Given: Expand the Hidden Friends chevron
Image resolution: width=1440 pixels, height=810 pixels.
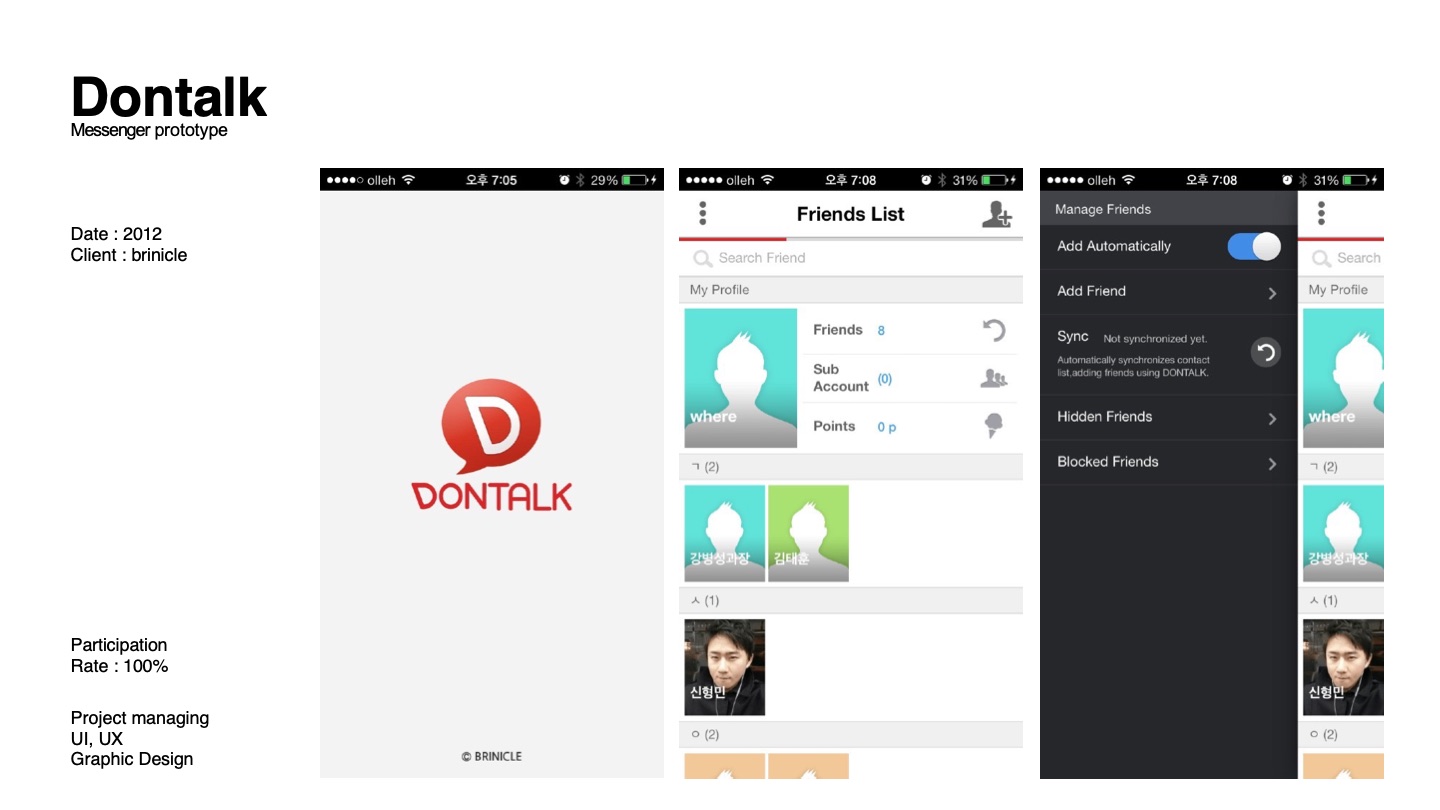Looking at the screenshot, I should coord(1272,418).
